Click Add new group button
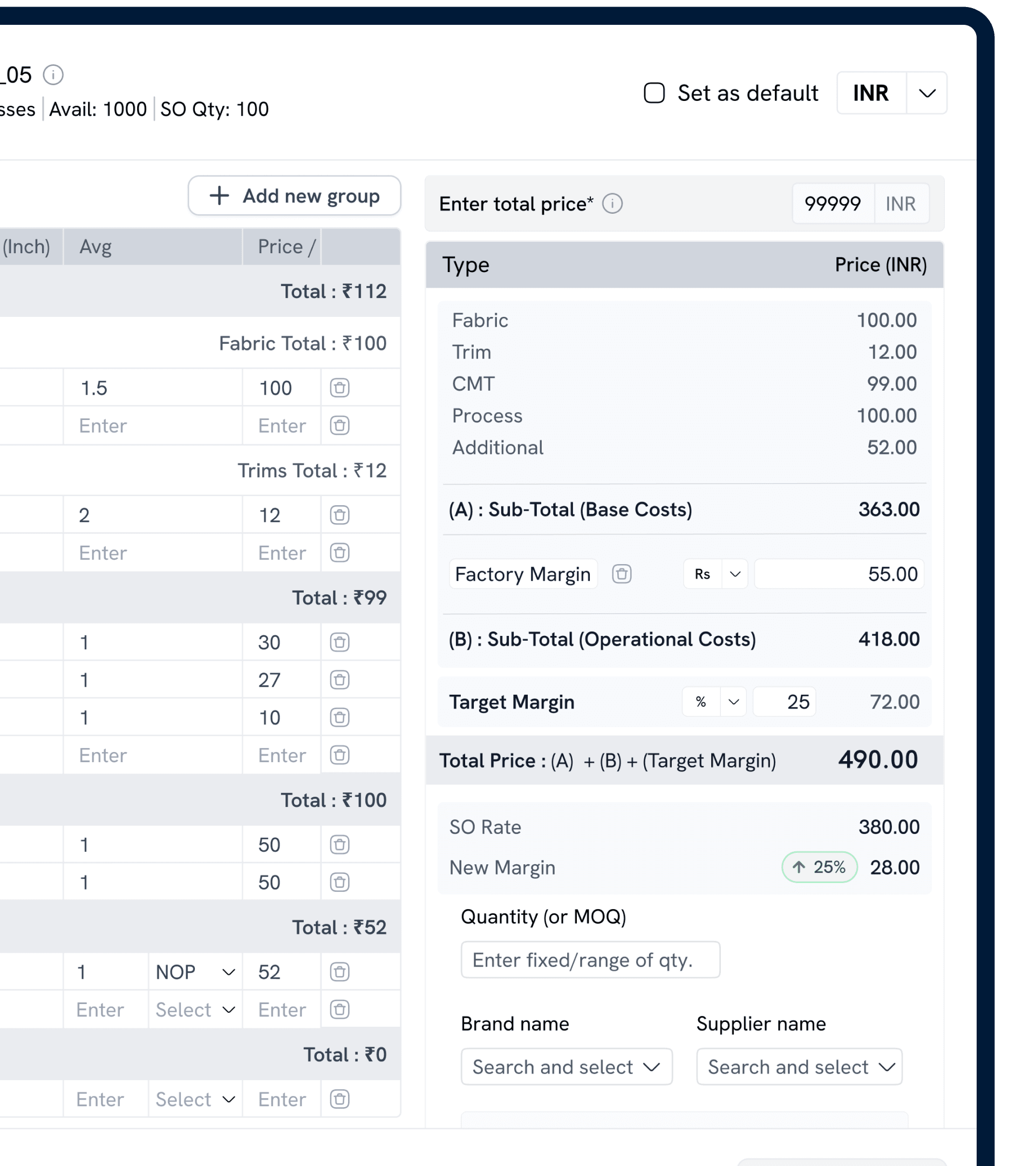Image resolution: width=1036 pixels, height=1166 pixels. 294,195
